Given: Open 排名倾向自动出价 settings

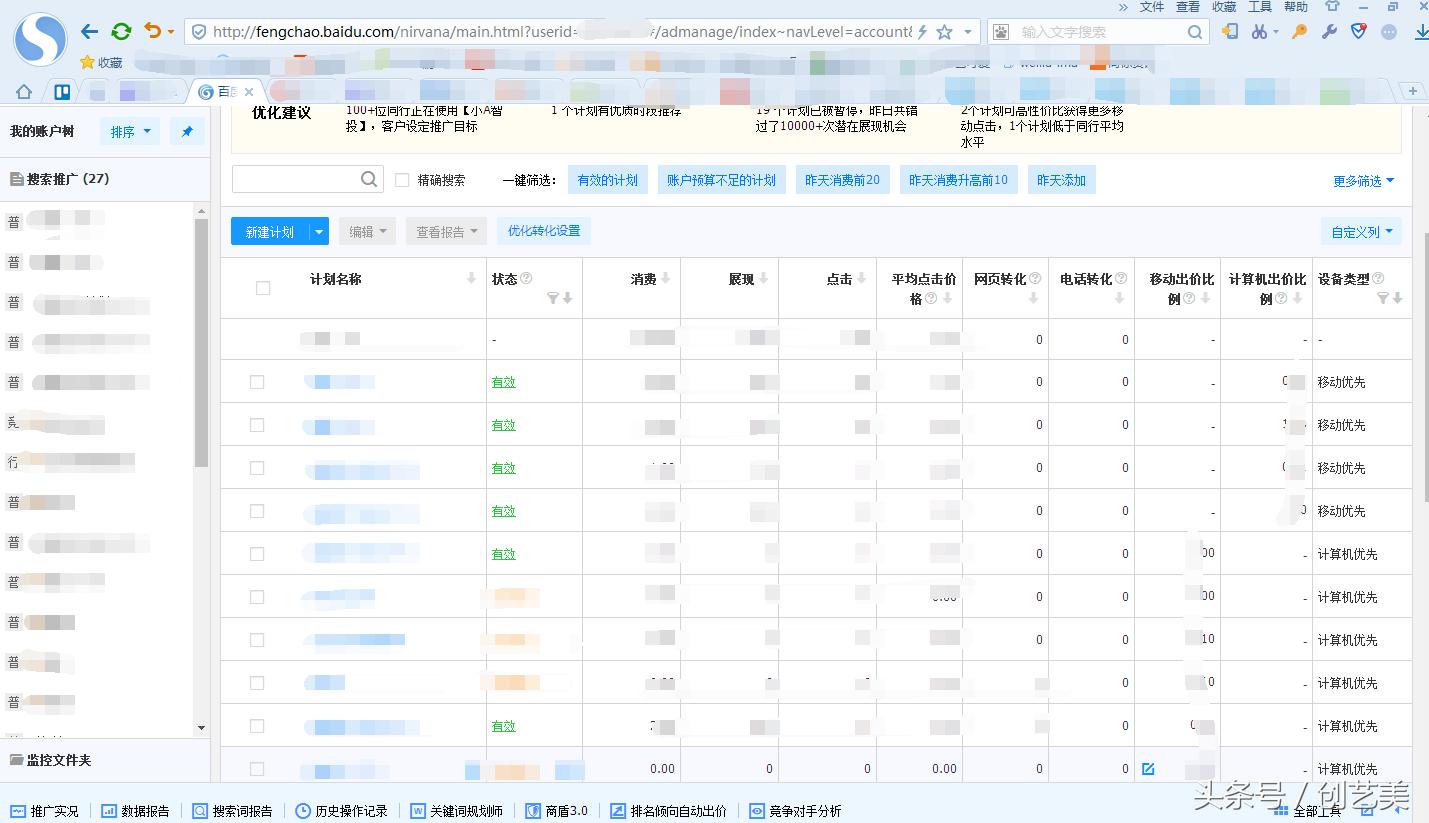Looking at the screenshot, I should click(670, 811).
